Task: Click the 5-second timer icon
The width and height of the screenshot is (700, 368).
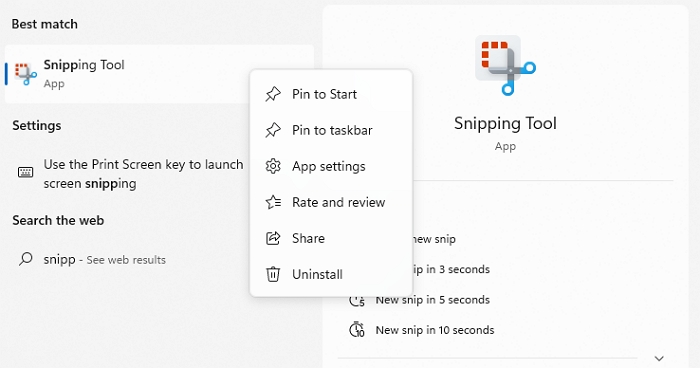Action: click(x=356, y=300)
